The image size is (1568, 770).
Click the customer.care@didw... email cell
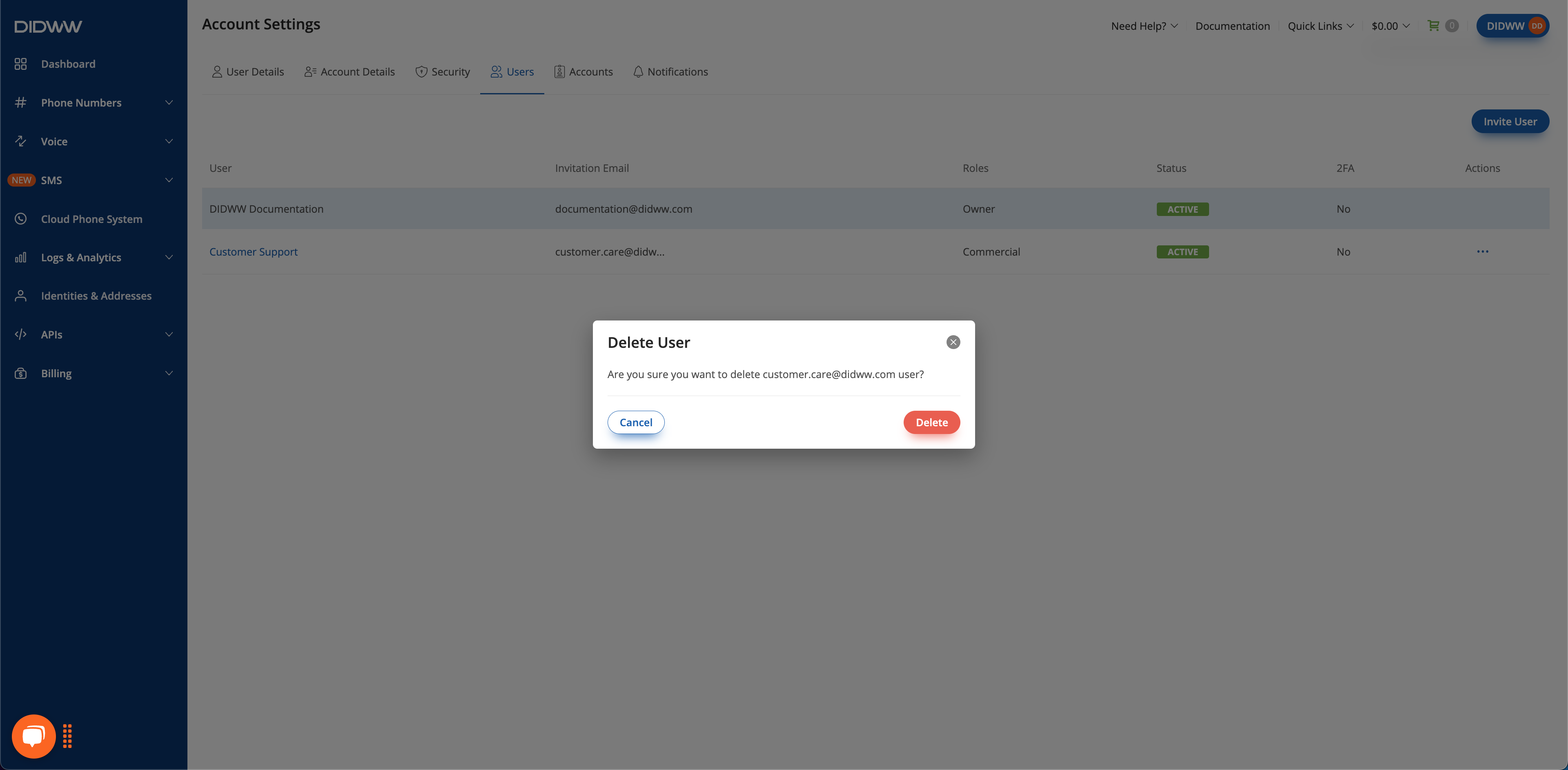[609, 251]
